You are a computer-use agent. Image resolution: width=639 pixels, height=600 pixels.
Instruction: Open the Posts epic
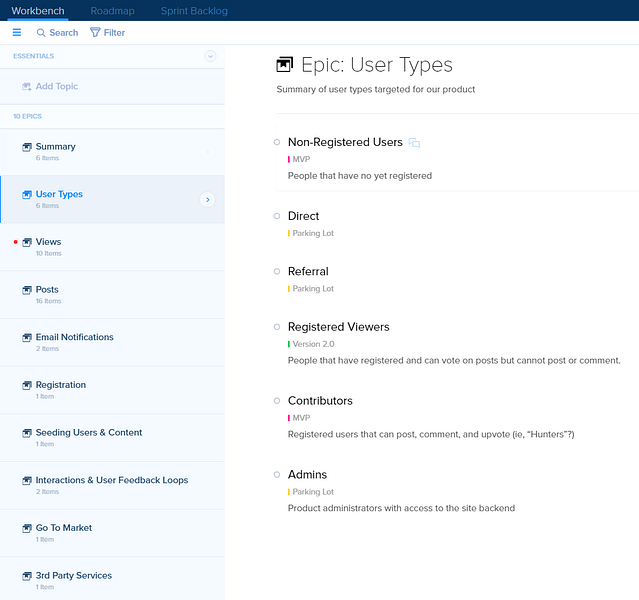(x=112, y=295)
